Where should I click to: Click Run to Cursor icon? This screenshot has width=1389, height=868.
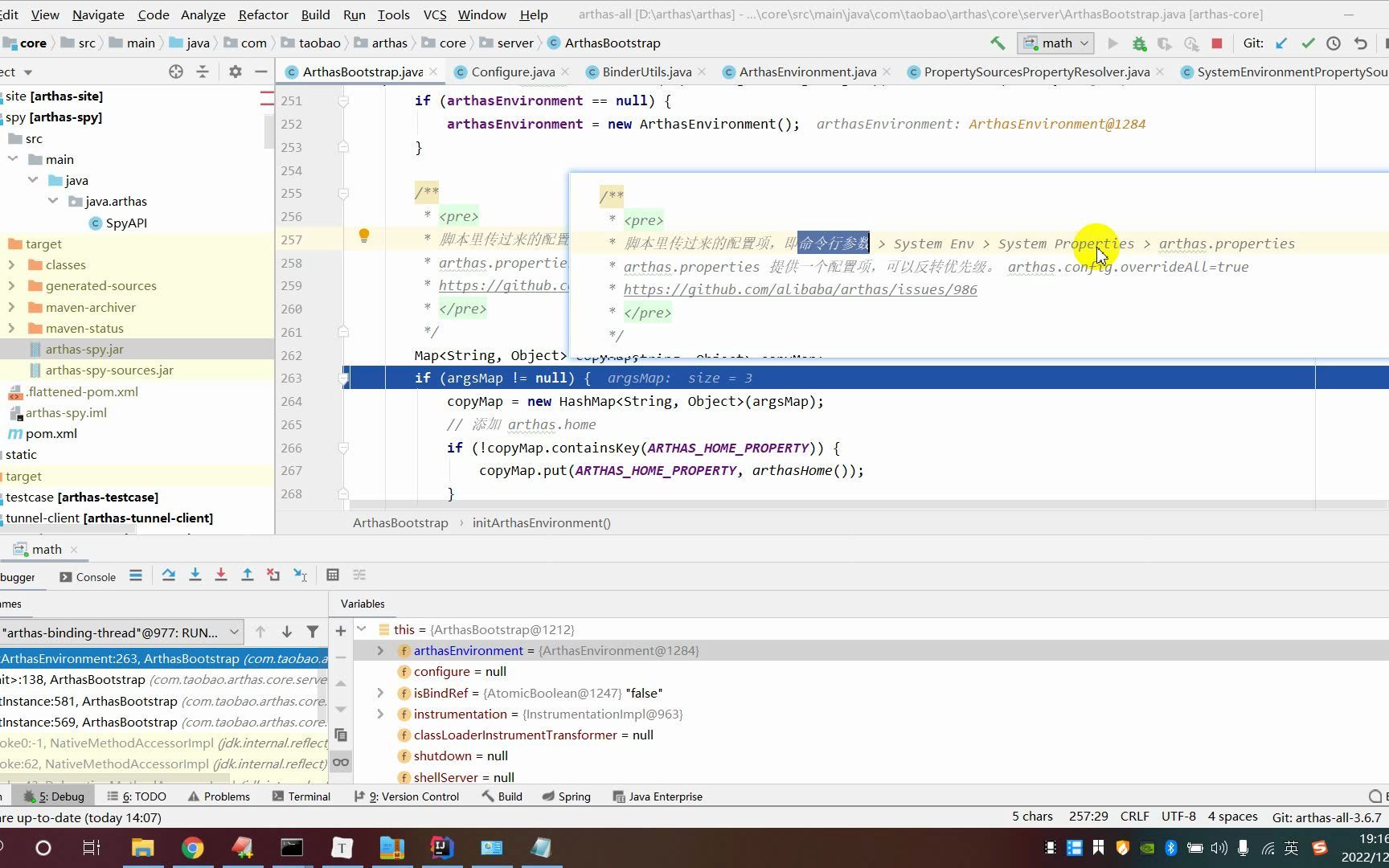[300, 575]
